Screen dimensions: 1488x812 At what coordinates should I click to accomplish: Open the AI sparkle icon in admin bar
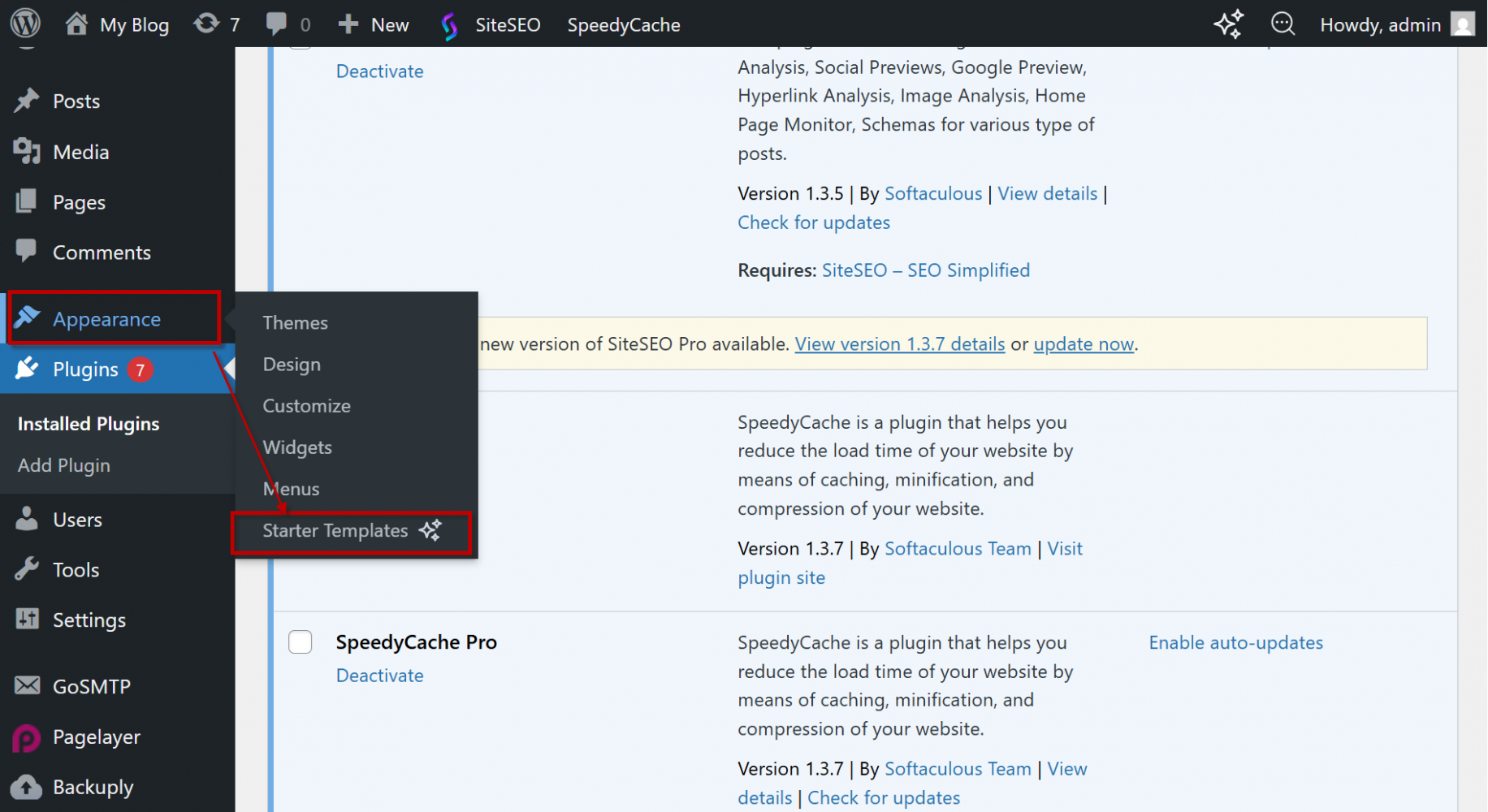(x=1228, y=24)
